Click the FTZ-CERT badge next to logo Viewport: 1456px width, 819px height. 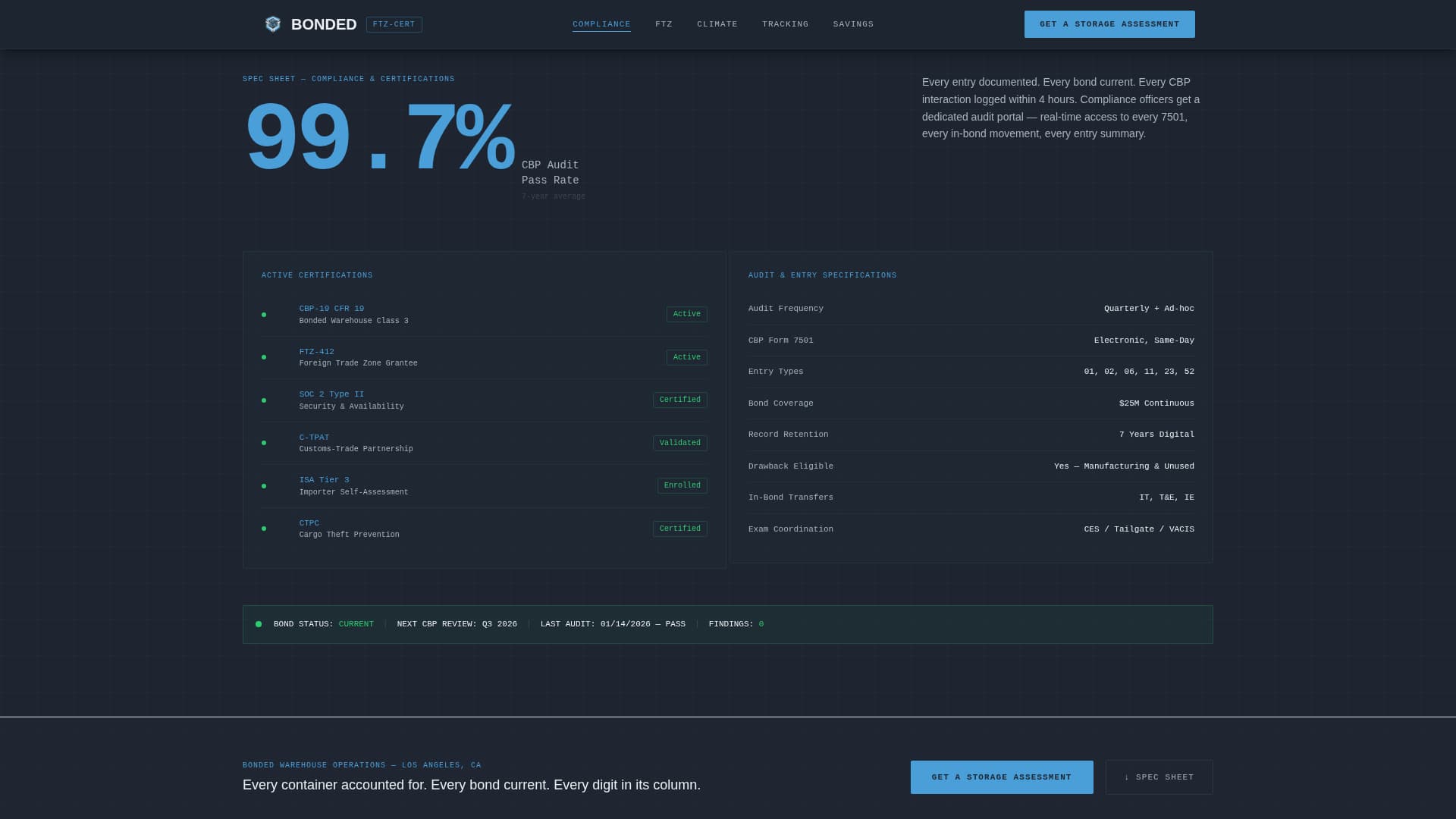tap(394, 24)
